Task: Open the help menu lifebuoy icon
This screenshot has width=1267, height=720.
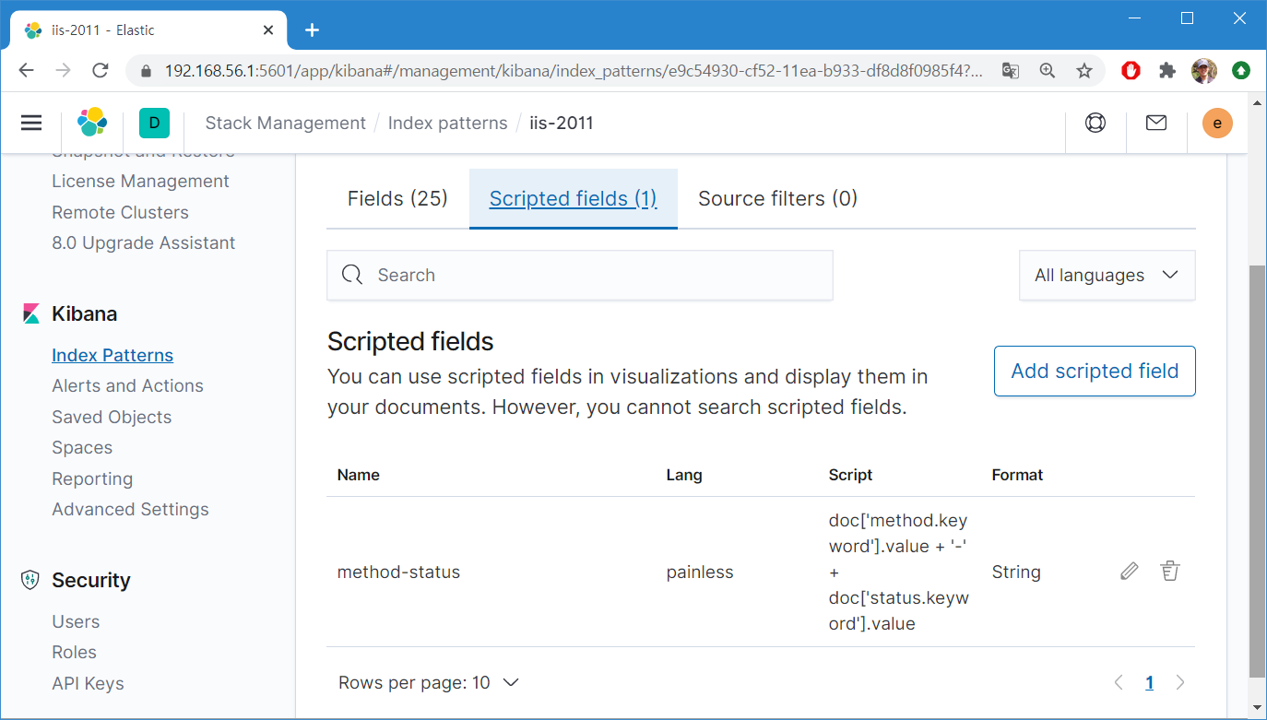Action: [x=1095, y=123]
